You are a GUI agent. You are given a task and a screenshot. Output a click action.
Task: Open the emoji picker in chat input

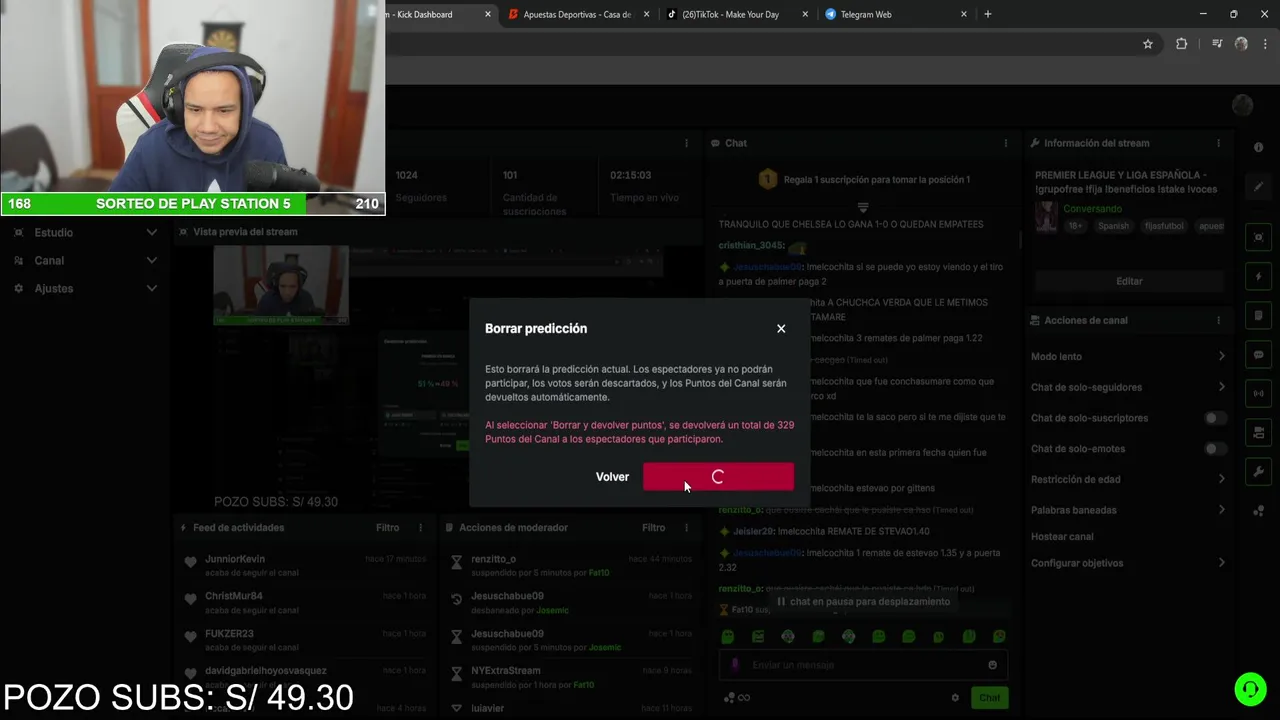[x=993, y=665]
